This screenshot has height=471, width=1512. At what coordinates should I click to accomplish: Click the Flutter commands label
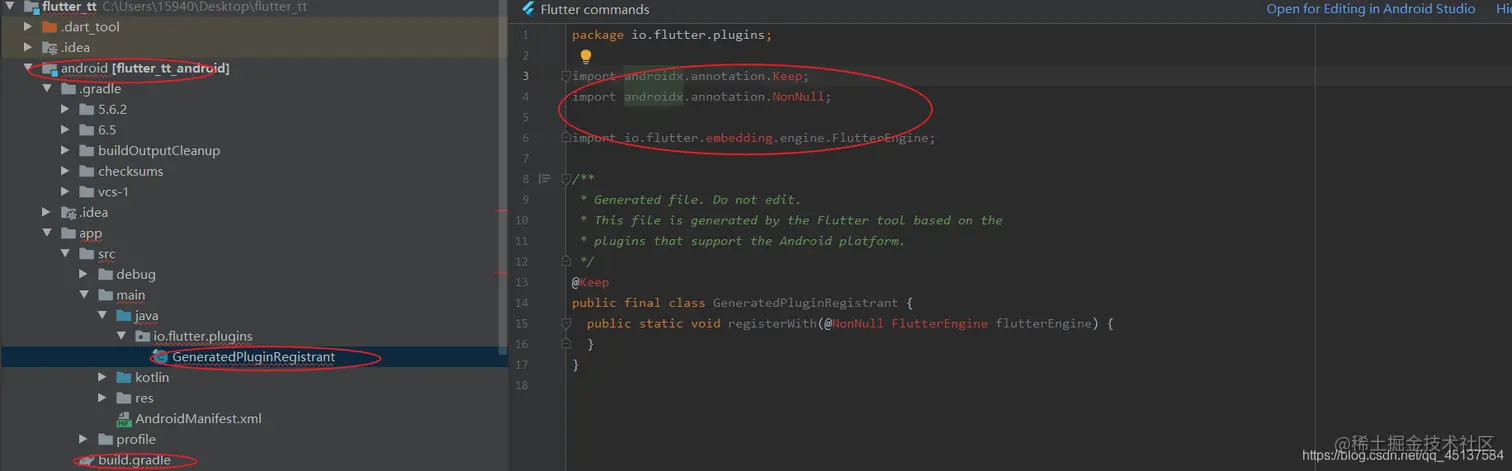(x=594, y=9)
